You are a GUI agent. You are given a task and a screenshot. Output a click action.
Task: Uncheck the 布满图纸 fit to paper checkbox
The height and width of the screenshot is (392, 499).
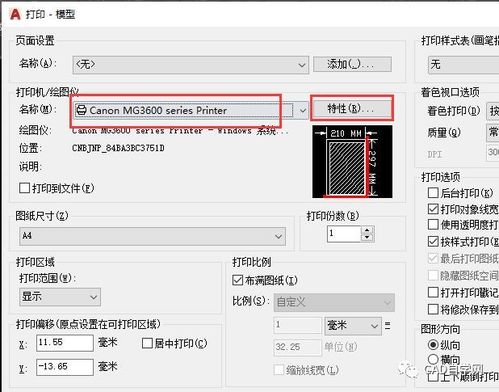pyautogui.click(x=237, y=280)
